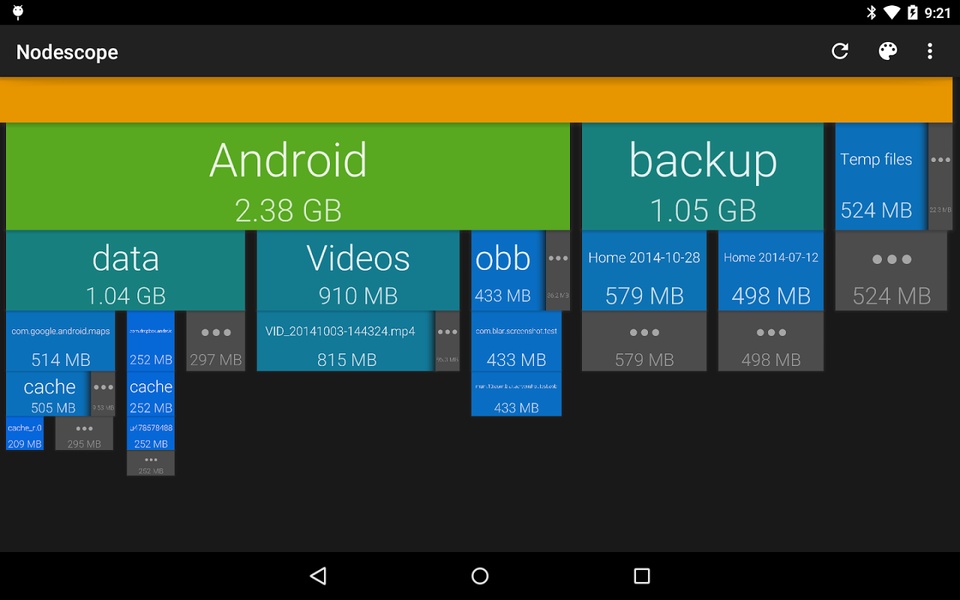Viewport: 960px width, 600px height.
Task: Select the cache_r.0 209 MB block
Action: (x=24, y=433)
